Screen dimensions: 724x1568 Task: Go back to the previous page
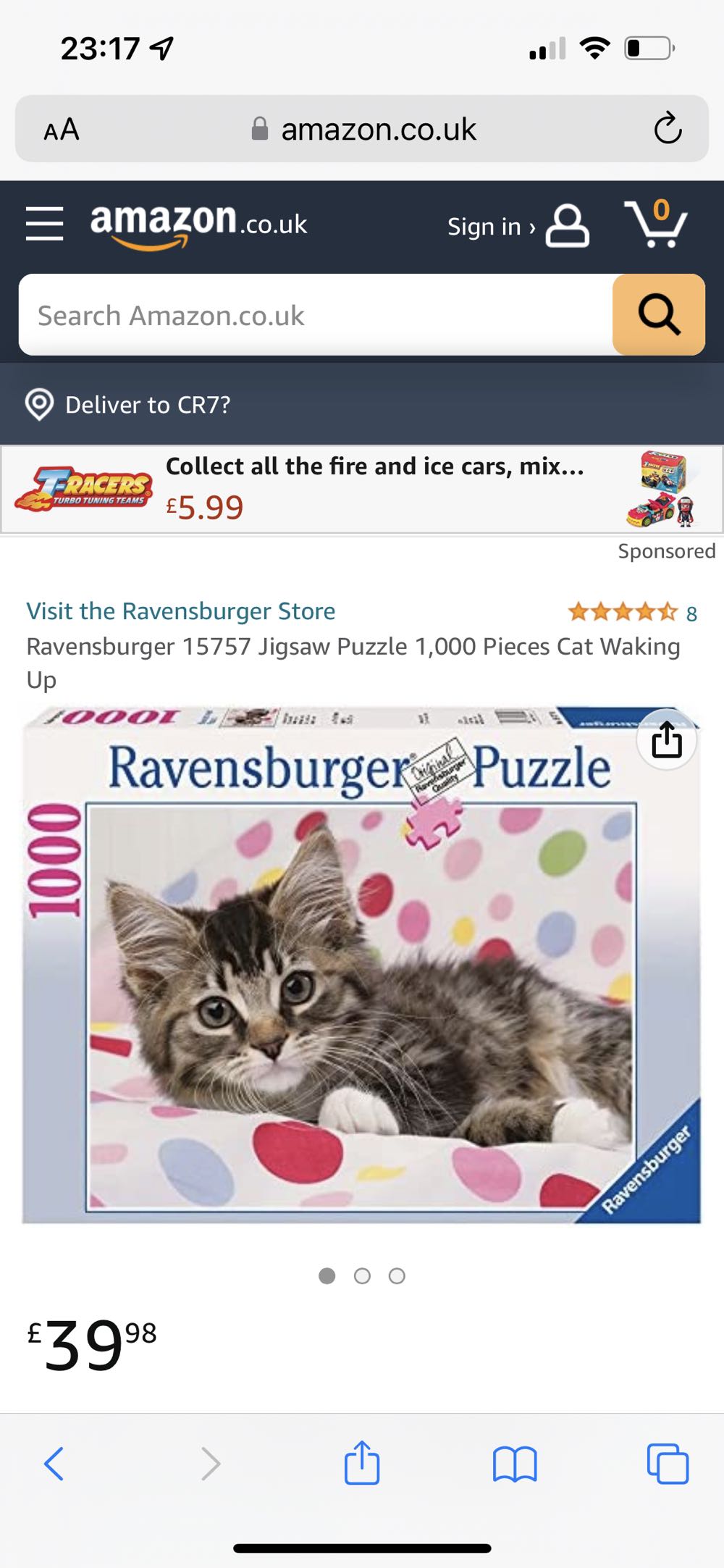pyautogui.click(x=54, y=1463)
